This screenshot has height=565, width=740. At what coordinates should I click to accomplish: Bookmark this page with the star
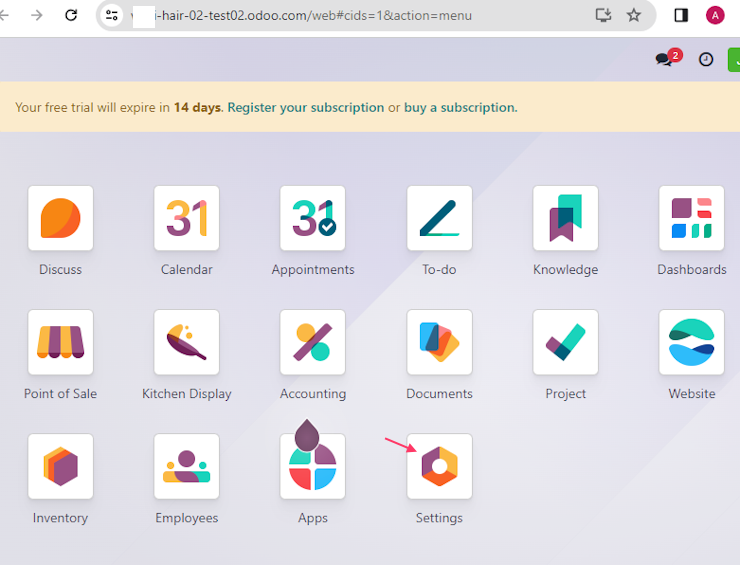coord(633,15)
